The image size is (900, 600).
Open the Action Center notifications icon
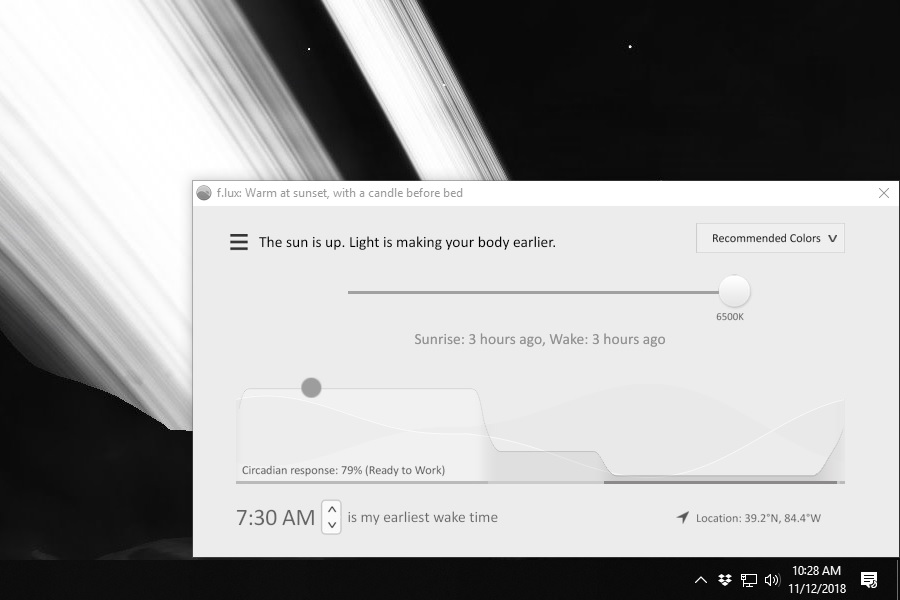[869, 580]
